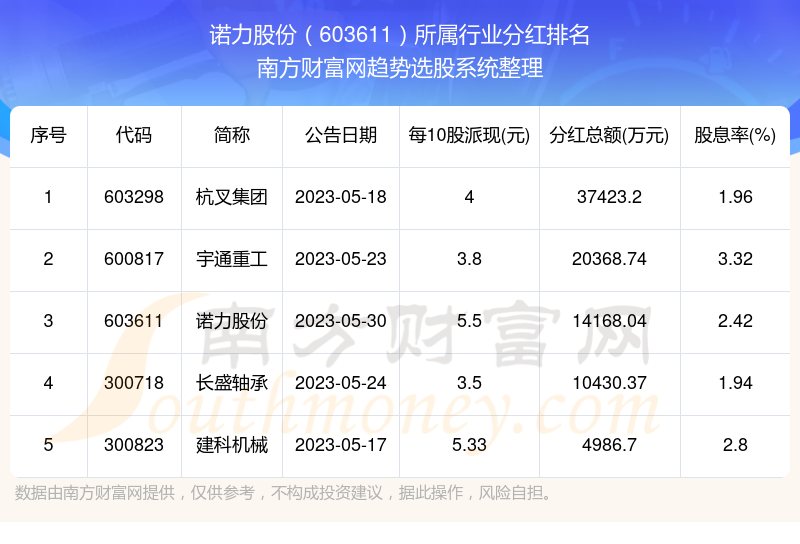800x544 pixels.
Task: Click per-10-share payout 5.33
Action: pyautogui.click(x=469, y=445)
